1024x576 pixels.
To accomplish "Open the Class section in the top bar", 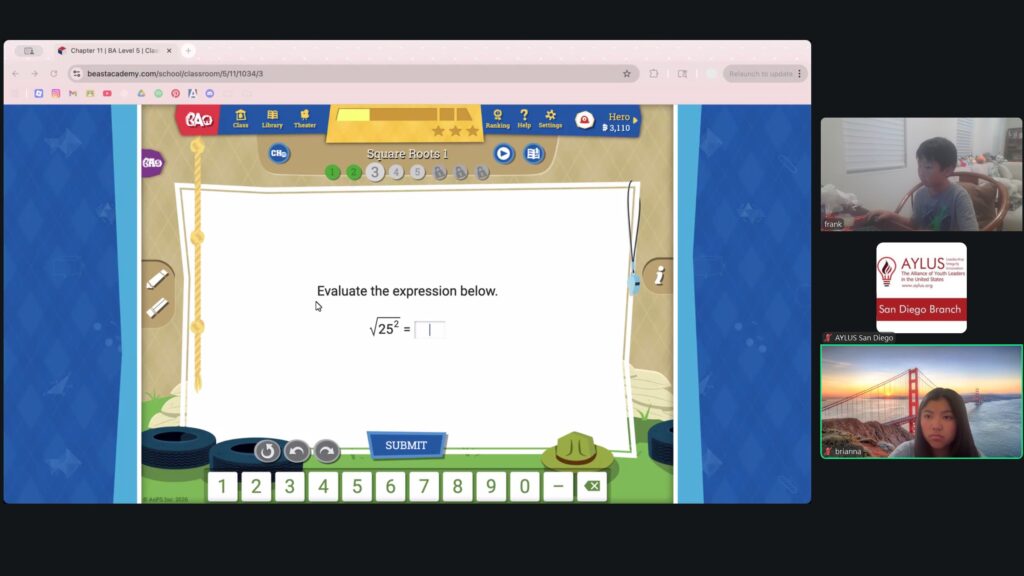I will [241, 119].
